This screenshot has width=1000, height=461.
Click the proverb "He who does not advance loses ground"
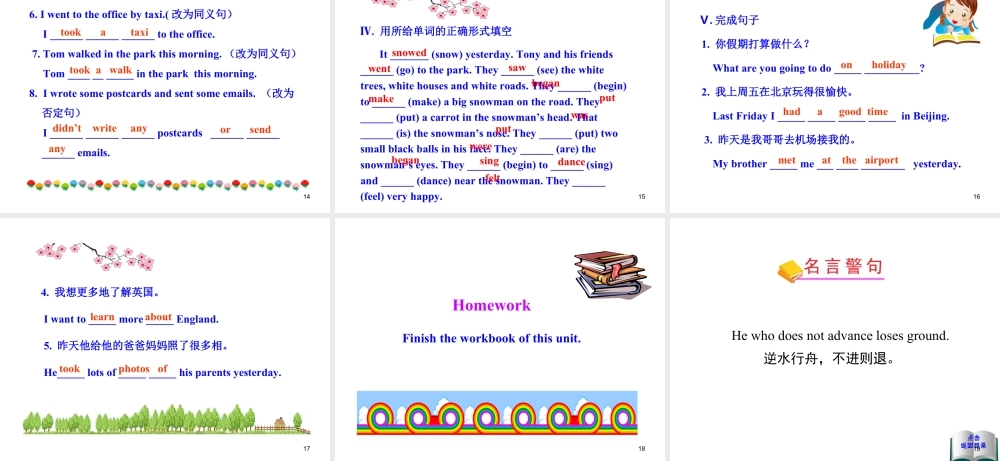coord(840,336)
